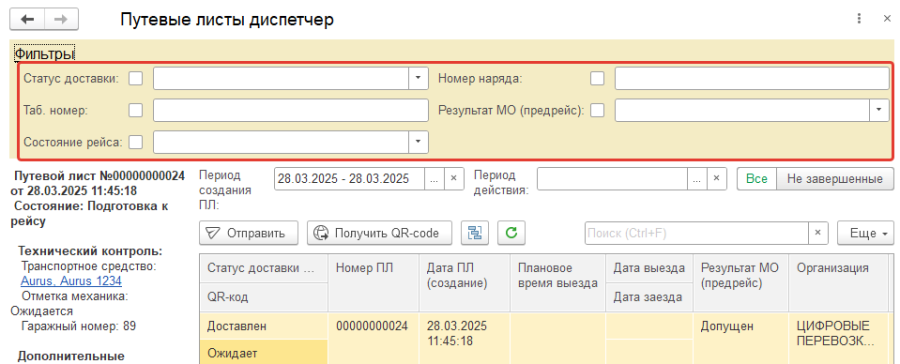Click the Организация column header
The width and height of the screenshot is (900, 364).
(x=839, y=283)
